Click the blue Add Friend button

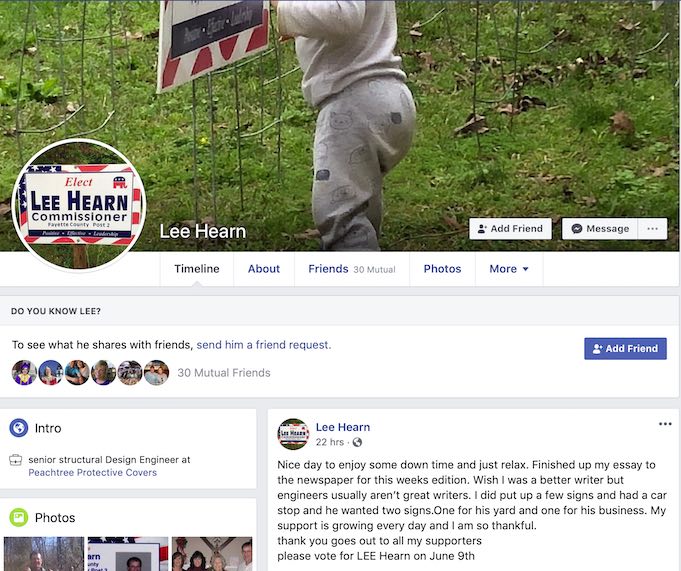[625, 349]
